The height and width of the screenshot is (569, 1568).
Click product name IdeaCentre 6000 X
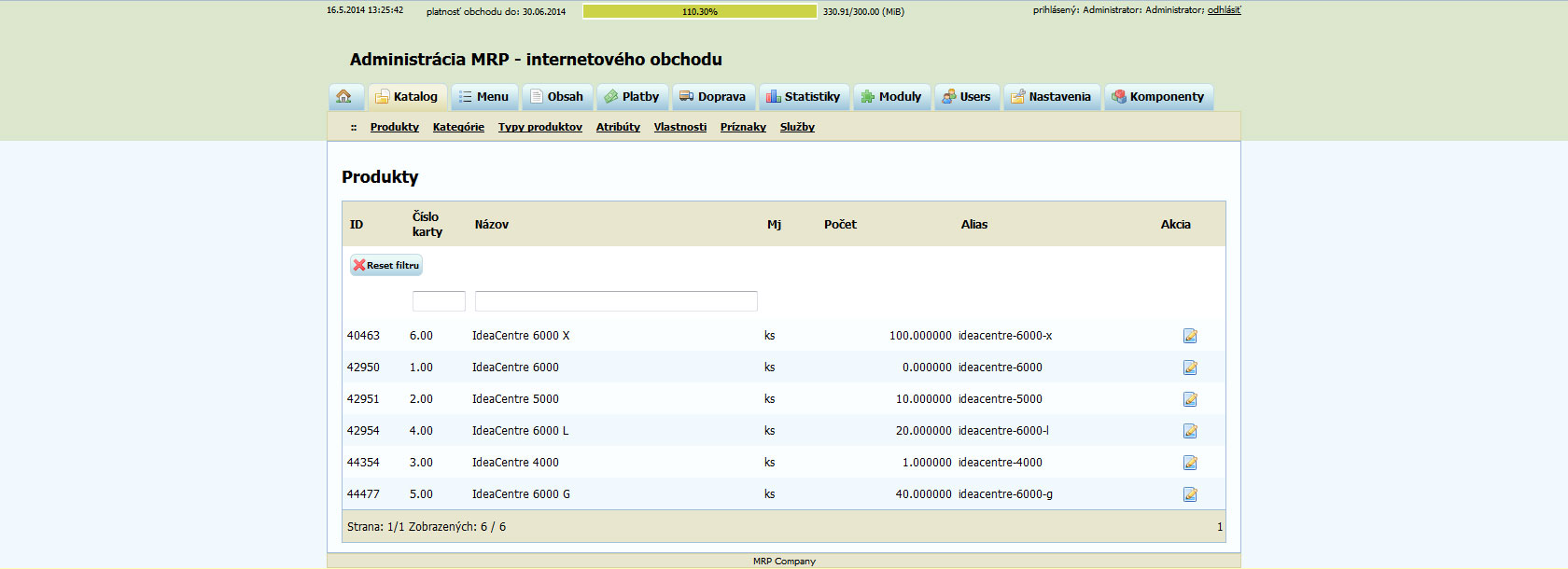click(x=521, y=336)
